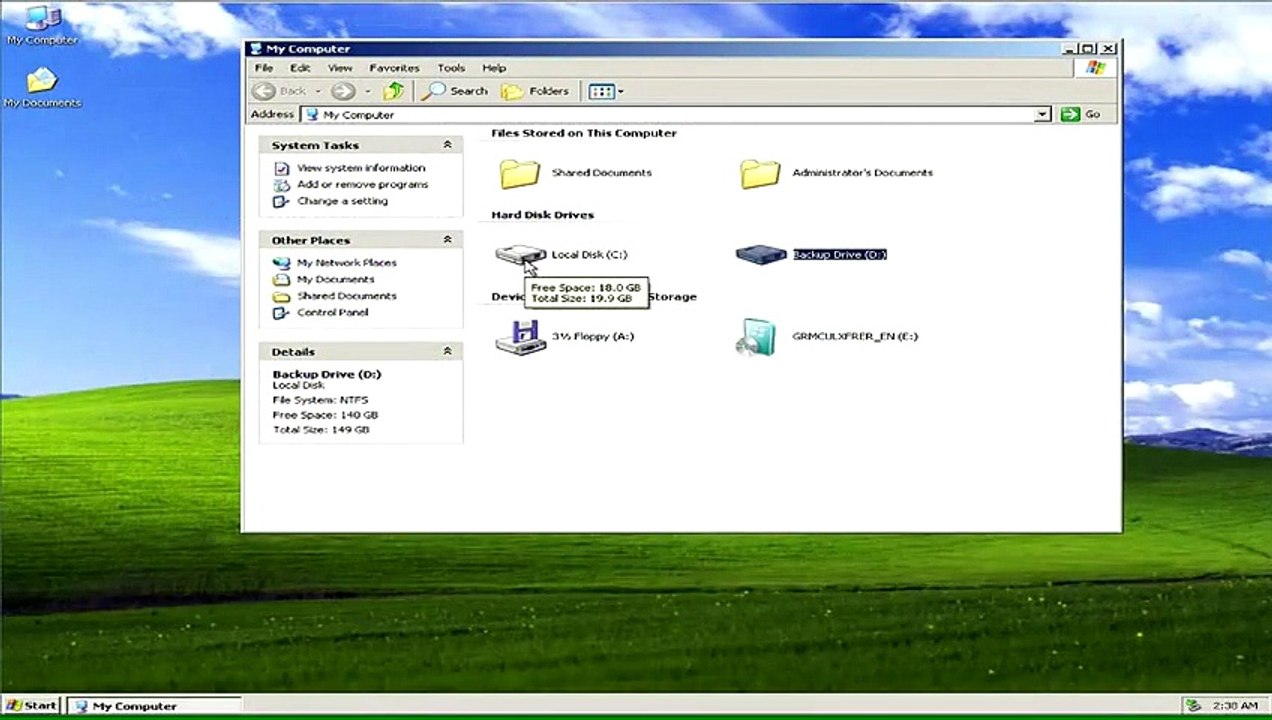Image resolution: width=1272 pixels, height=720 pixels.
Task: Open the Favorites menu
Action: pyautogui.click(x=394, y=68)
